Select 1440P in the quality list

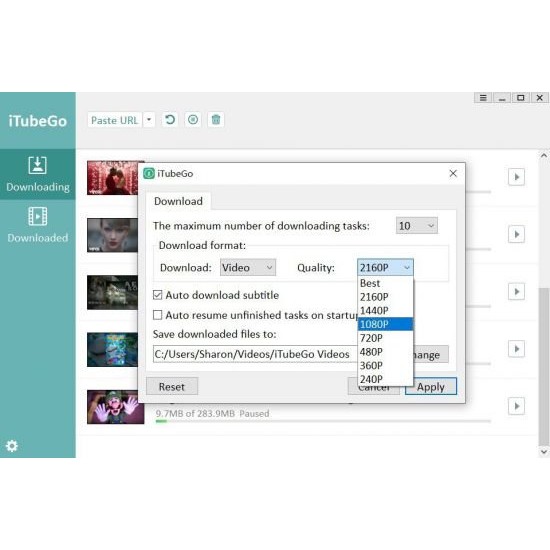(385, 311)
